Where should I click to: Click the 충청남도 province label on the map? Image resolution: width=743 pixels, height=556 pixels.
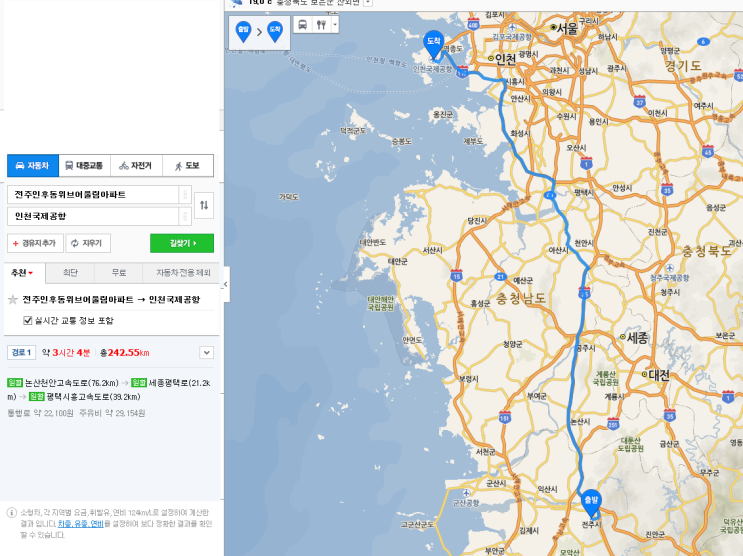(x=521, y=298)
